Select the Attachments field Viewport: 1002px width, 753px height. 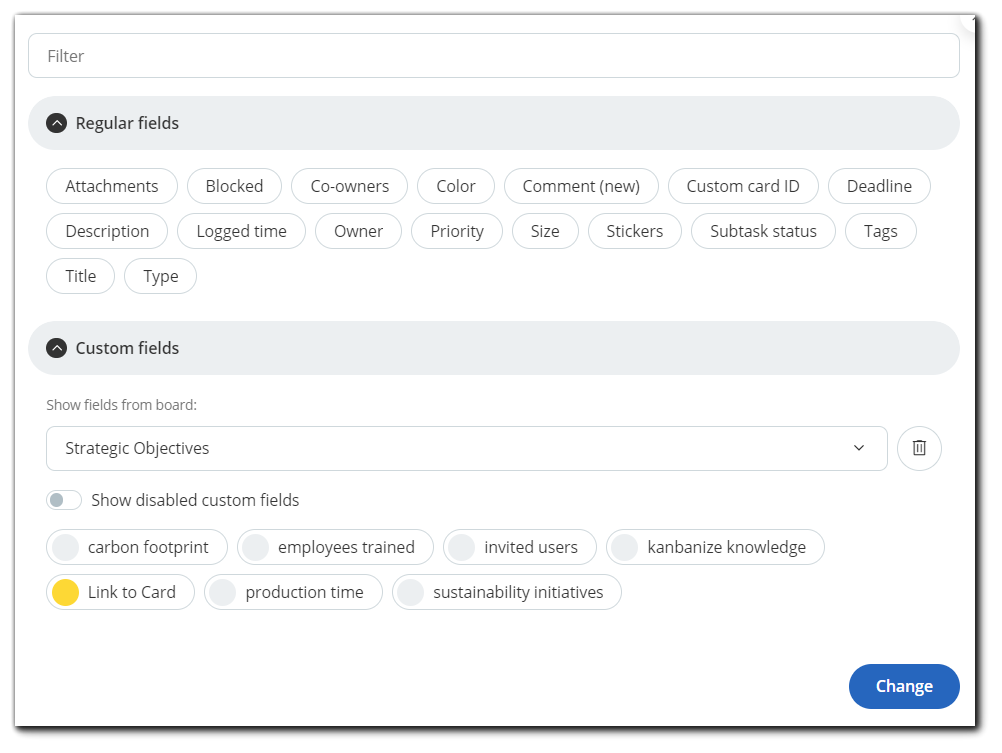coord(111,186)
